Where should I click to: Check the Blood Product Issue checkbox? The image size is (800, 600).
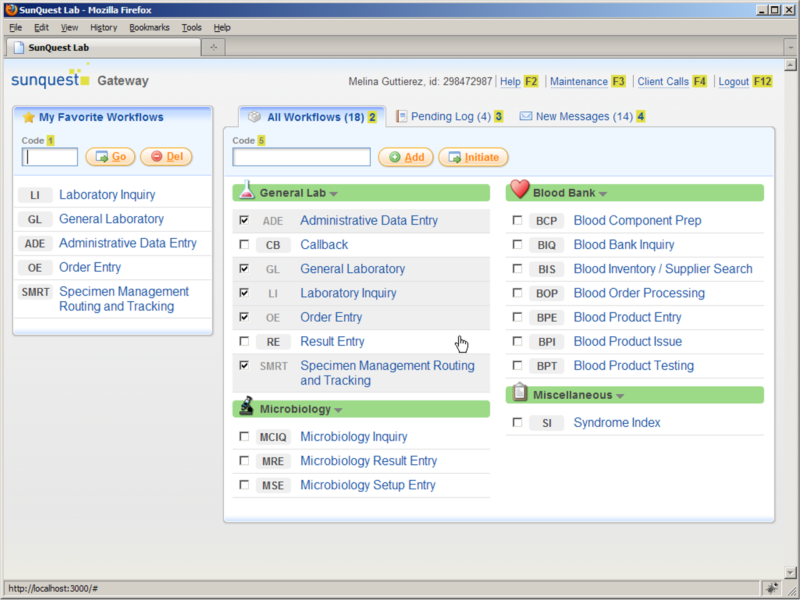click(x=517, y=341)
